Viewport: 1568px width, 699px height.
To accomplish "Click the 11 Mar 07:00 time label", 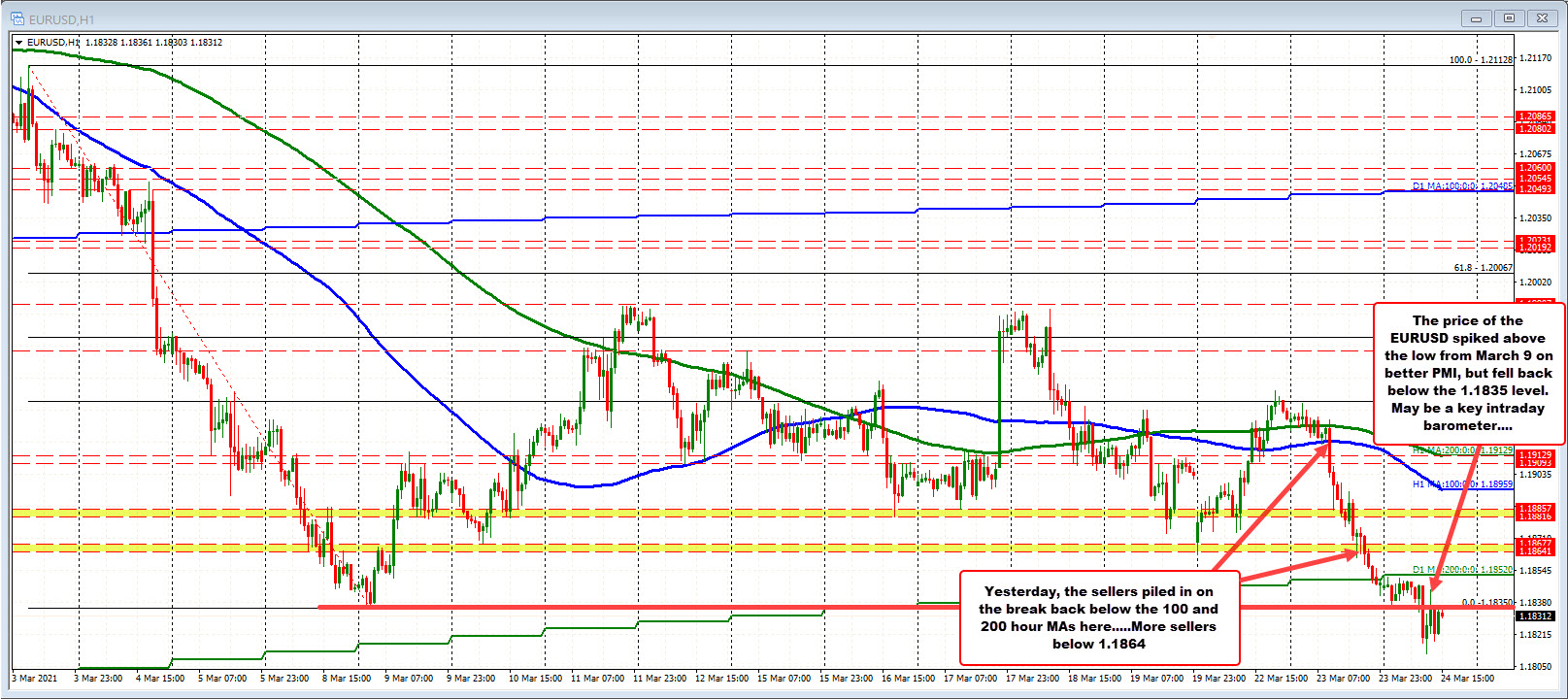I will click(597, 679).
